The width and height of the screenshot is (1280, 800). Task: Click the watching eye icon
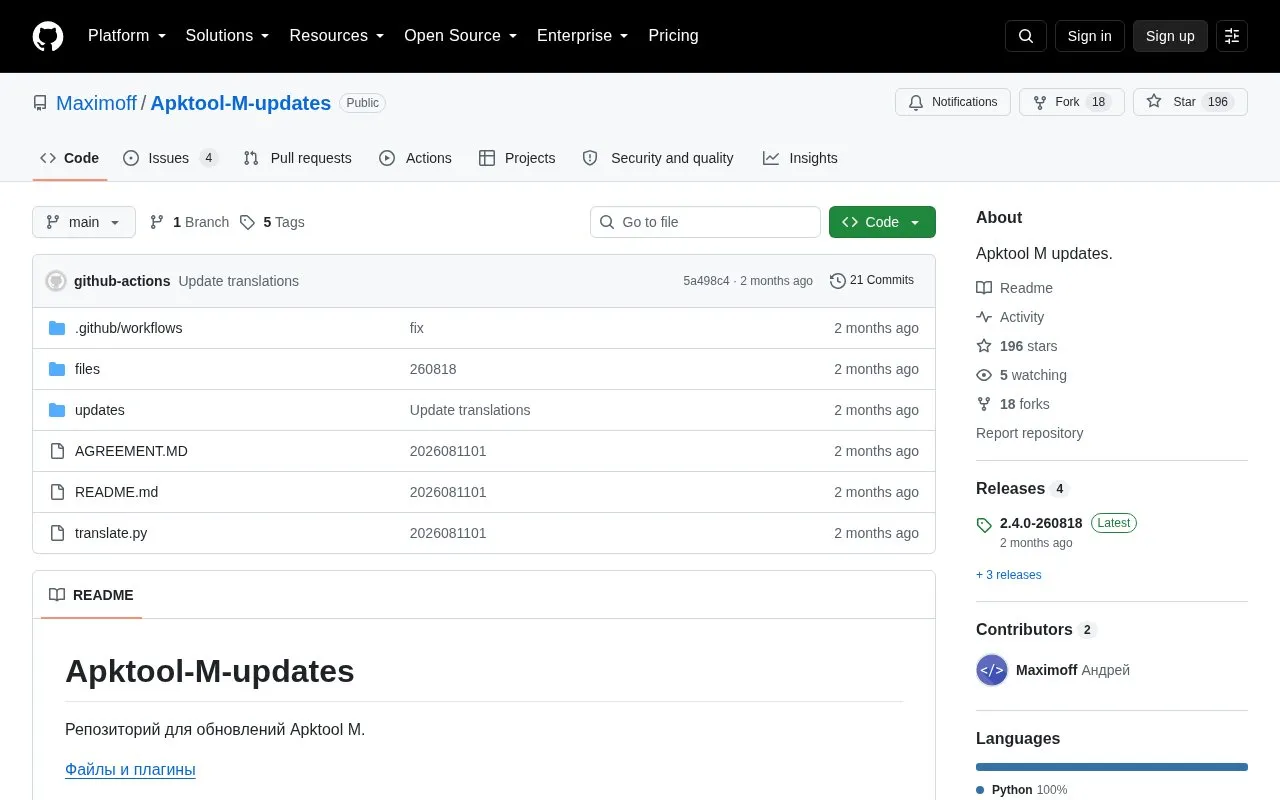pos(984,375)
